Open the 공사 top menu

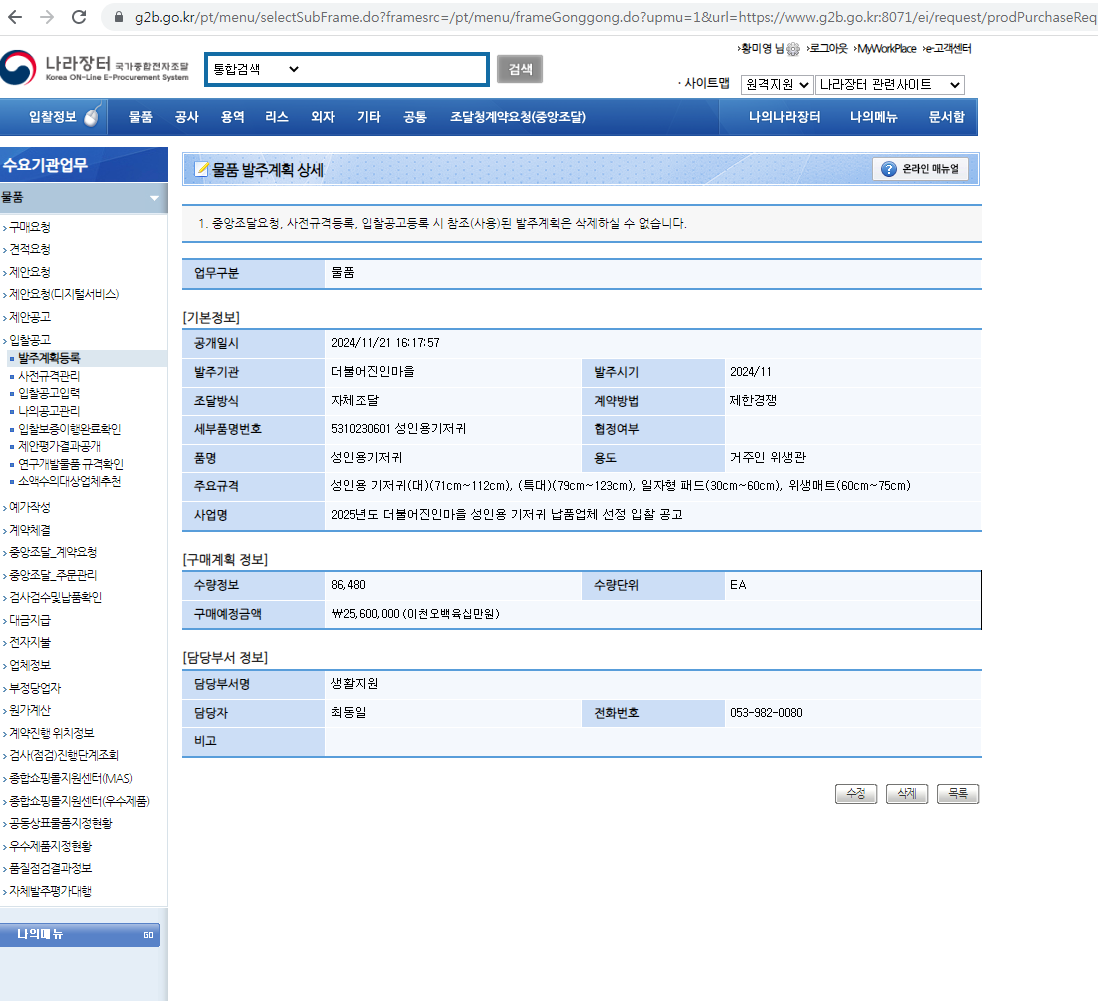pos(186,117)
